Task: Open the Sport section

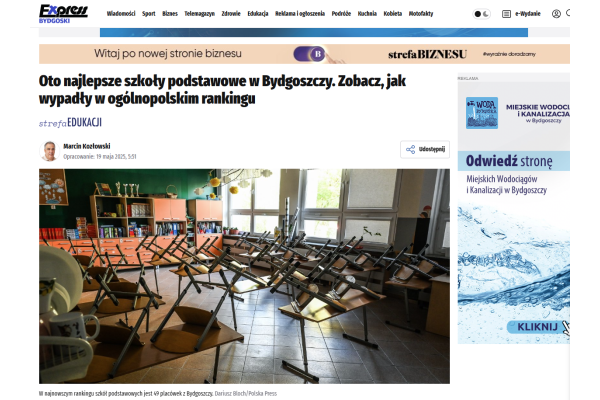Action: click(x=149, y=14)
